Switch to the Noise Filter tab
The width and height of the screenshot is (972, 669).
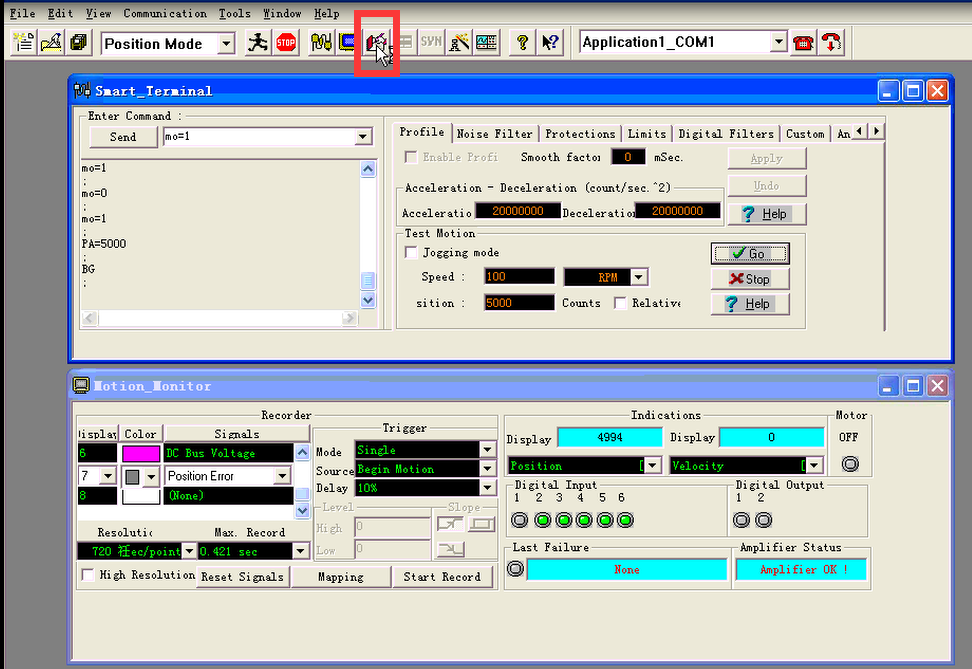[x=494, y=133]
